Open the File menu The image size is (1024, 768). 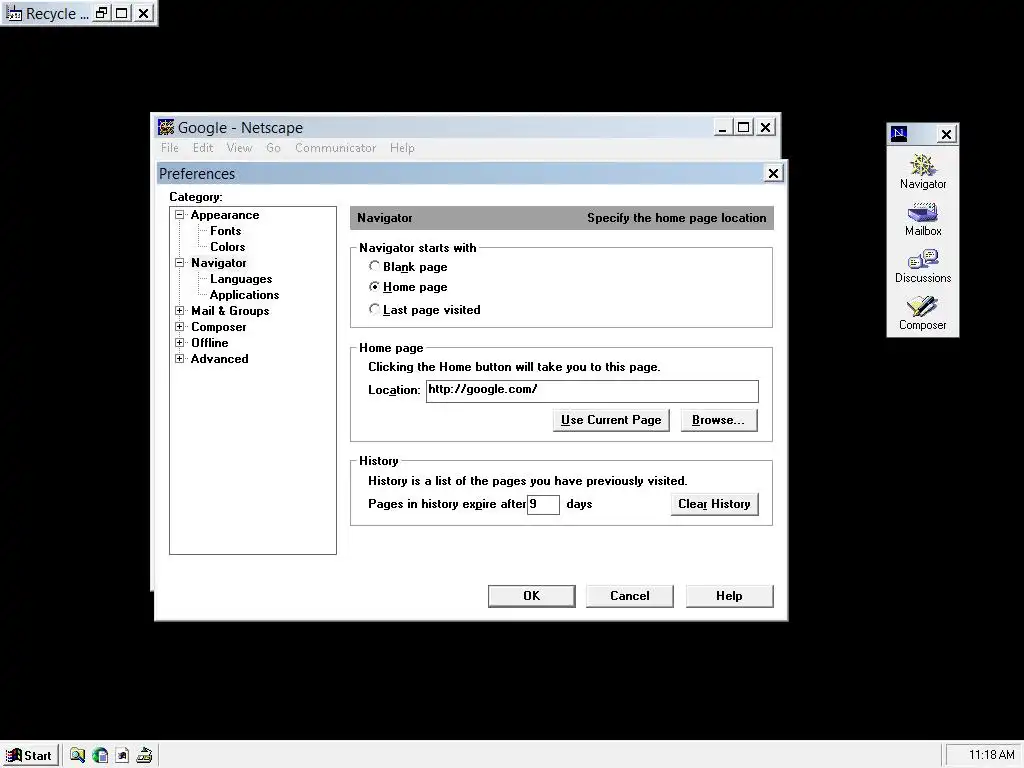[x=170, y=148]
